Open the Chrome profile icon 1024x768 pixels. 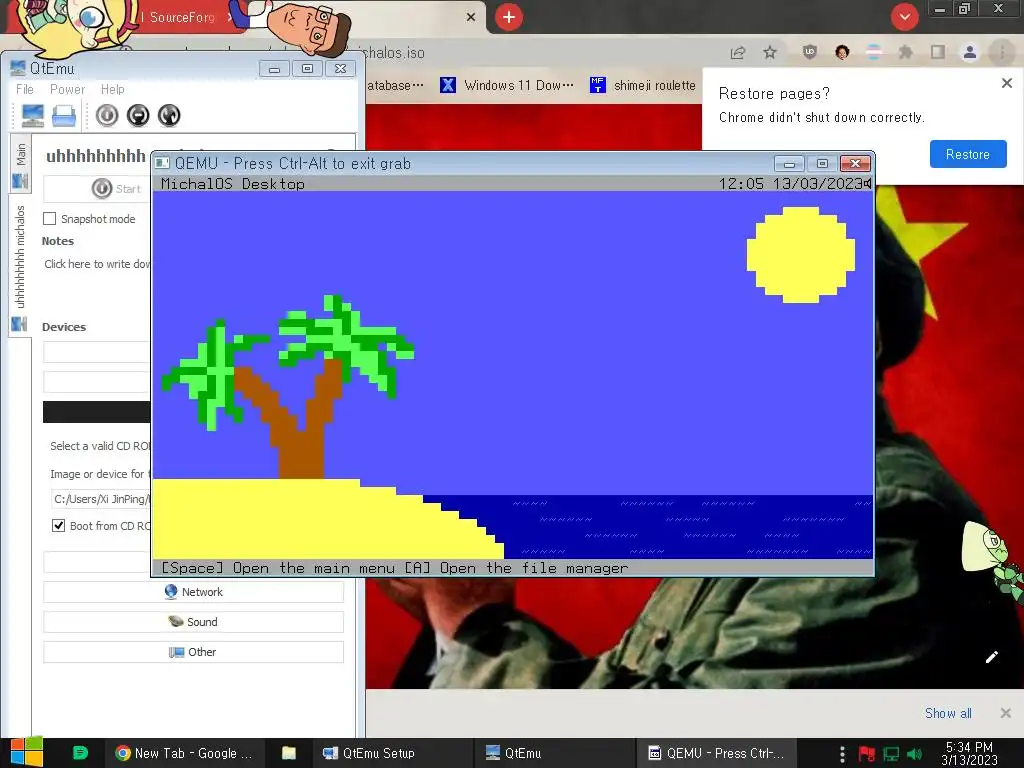coord(970,52)
